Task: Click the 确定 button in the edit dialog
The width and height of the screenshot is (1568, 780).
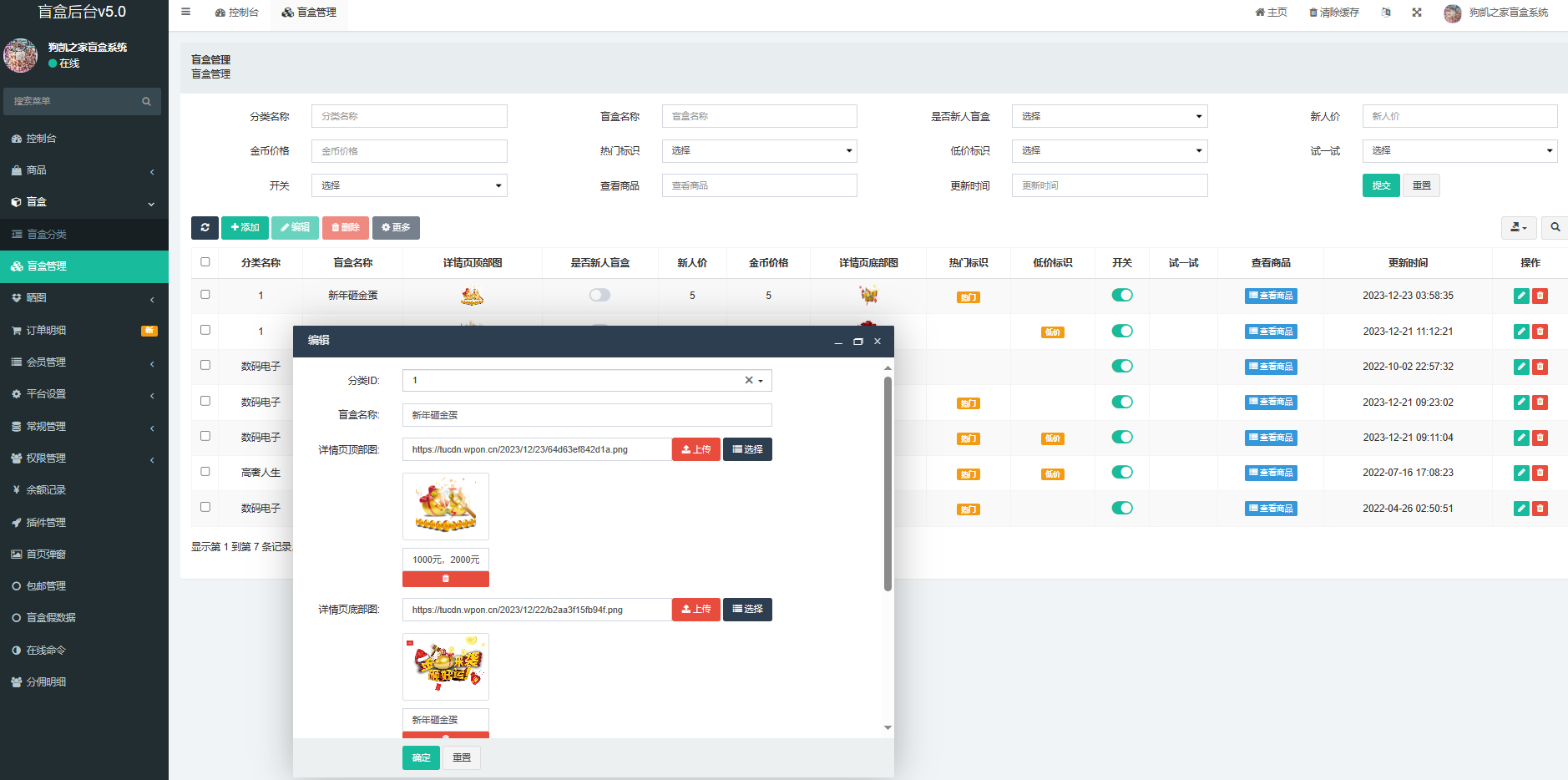Action: pyautogui.click(x=421, y=757)
